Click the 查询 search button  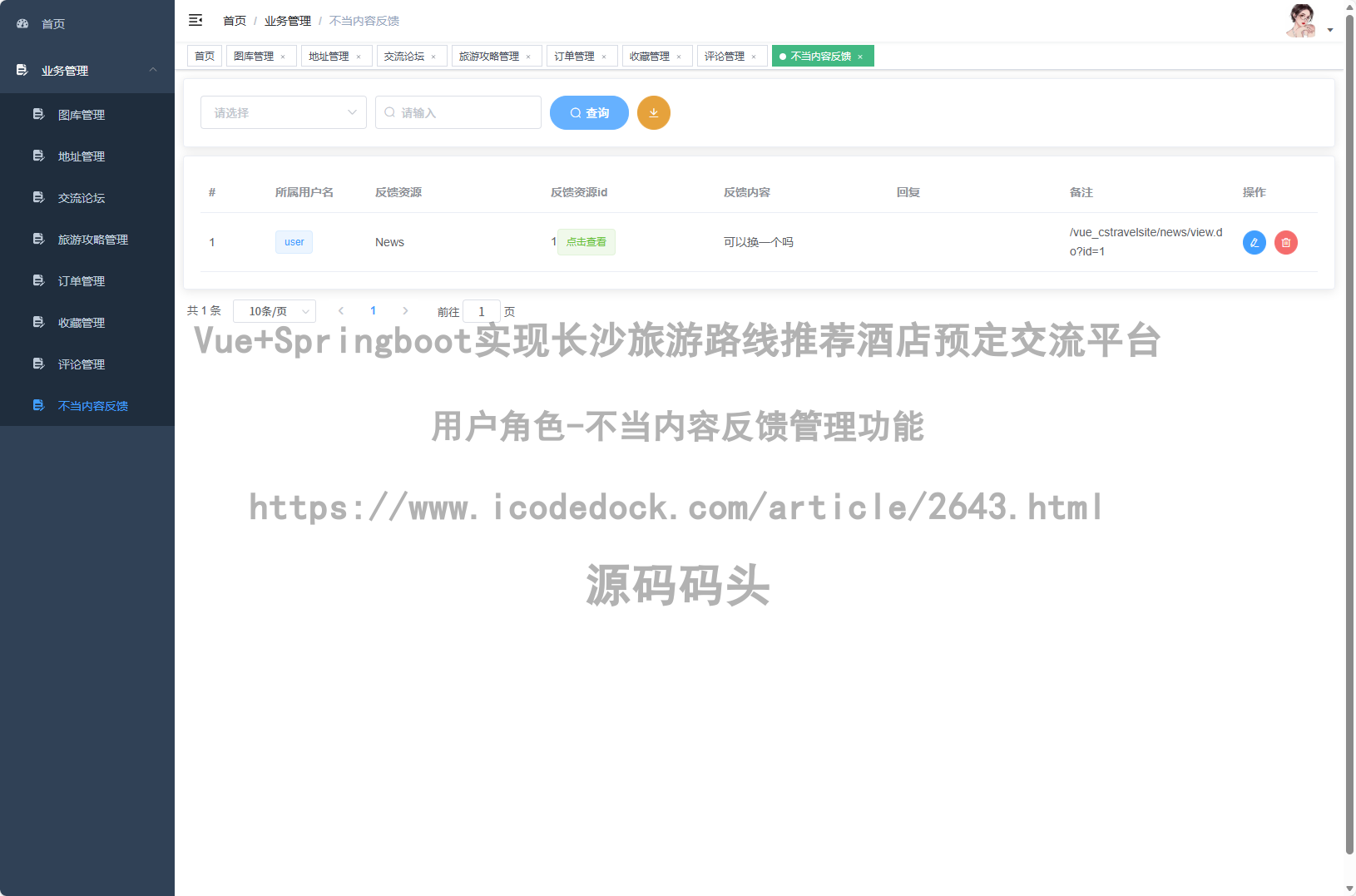[x=589, y=112]
